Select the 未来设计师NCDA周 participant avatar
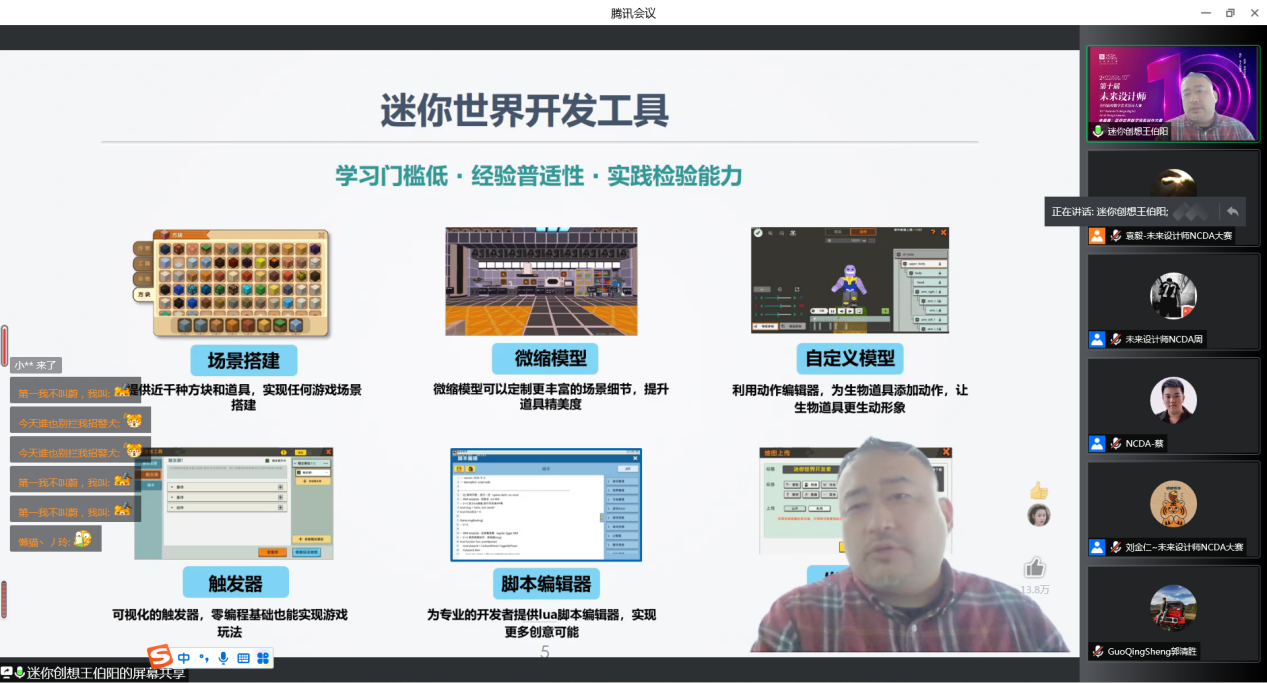Screen dimensions: 1267x683 tap(1173, 295)
